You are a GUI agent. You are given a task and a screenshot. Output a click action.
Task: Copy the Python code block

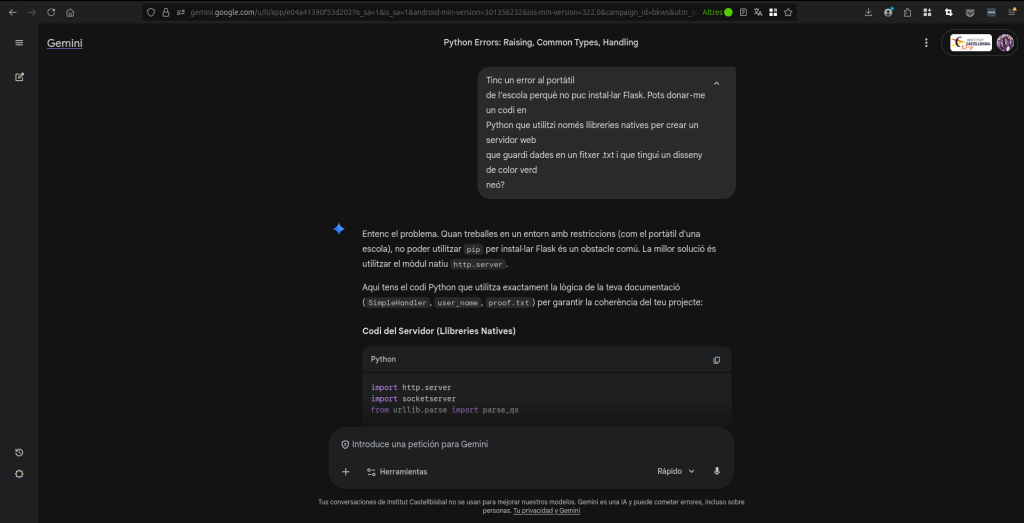[716, 360]
